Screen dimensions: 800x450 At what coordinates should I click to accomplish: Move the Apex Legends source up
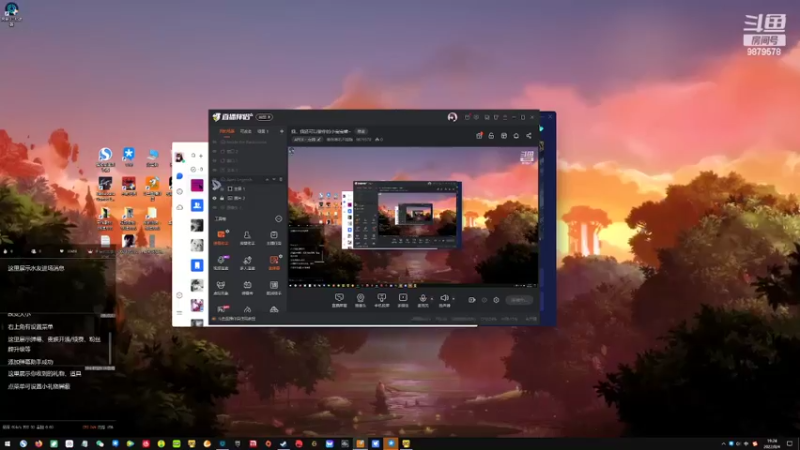pyautogui.click(x=267, y=180)
